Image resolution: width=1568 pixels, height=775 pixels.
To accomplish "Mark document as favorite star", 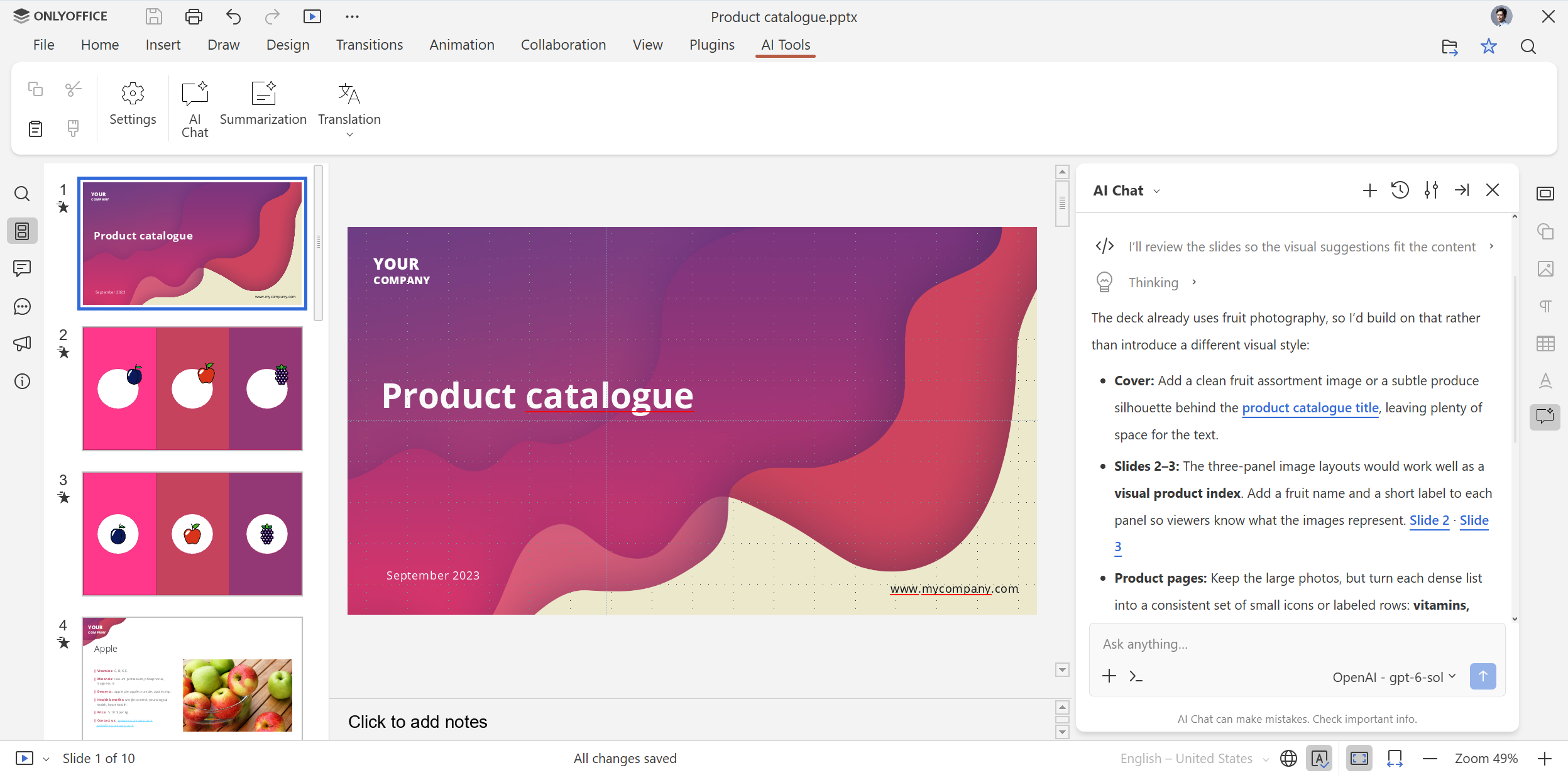I will point(1488,46).
